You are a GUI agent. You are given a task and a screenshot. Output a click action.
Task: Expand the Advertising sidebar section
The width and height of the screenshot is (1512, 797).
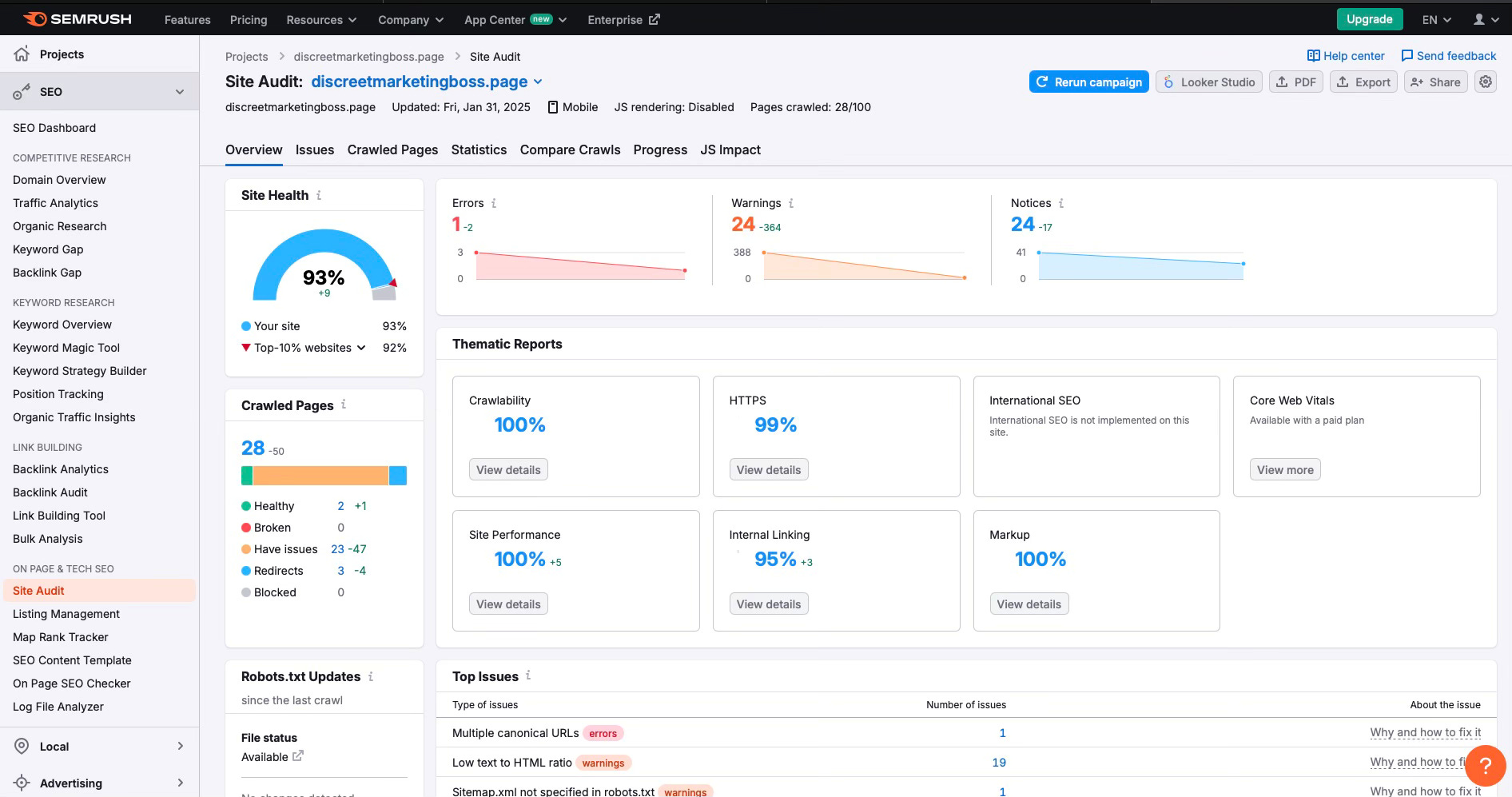(x=180, y=783)
